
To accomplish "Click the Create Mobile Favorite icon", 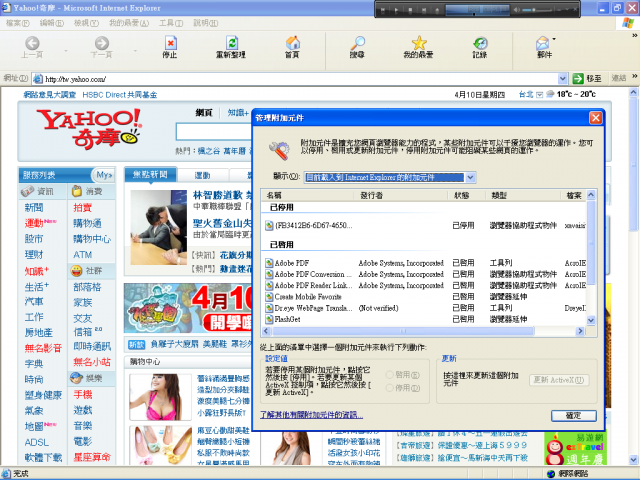I will (269, 297).
